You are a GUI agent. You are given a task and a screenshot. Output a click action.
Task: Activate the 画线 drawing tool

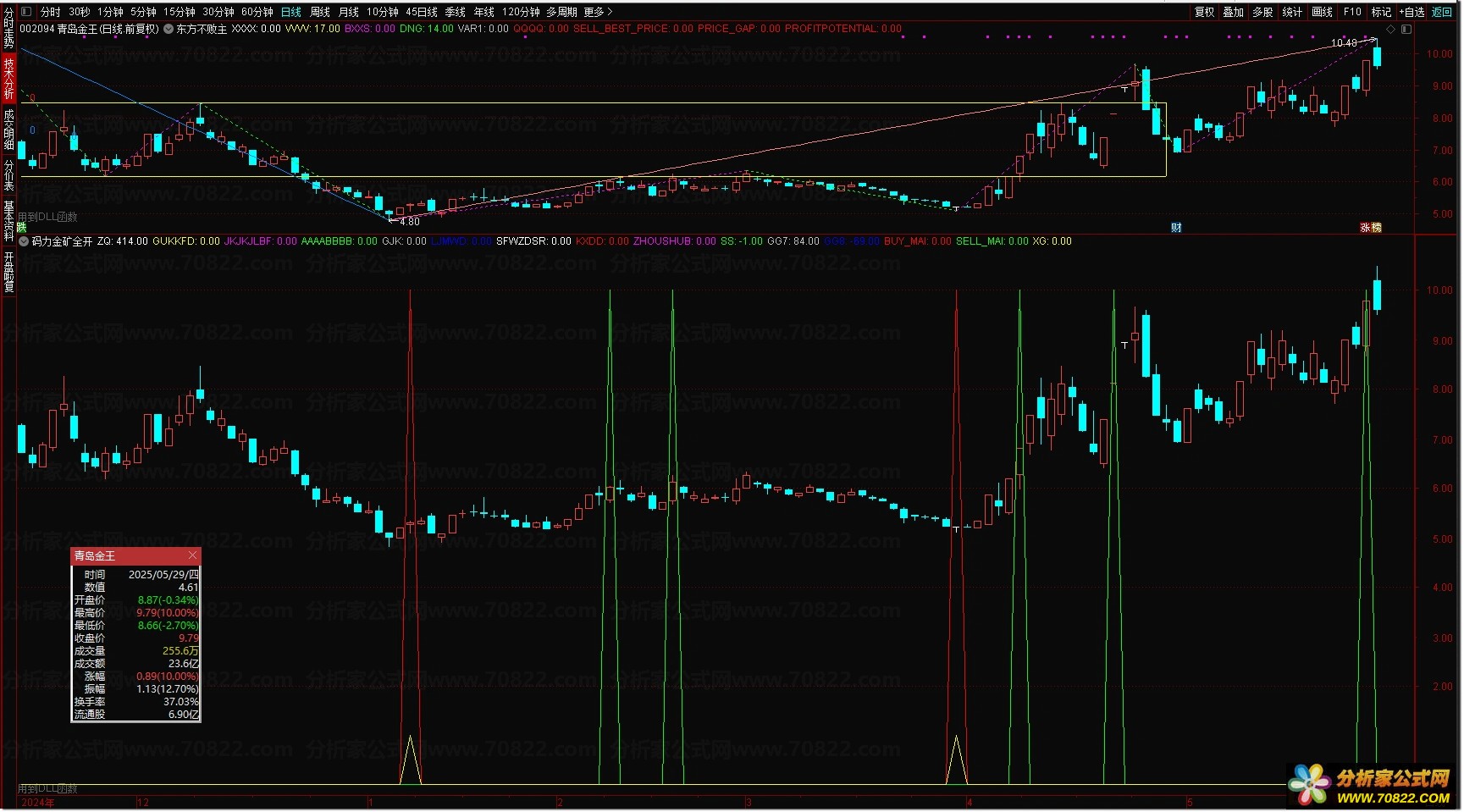(1322, 12)
